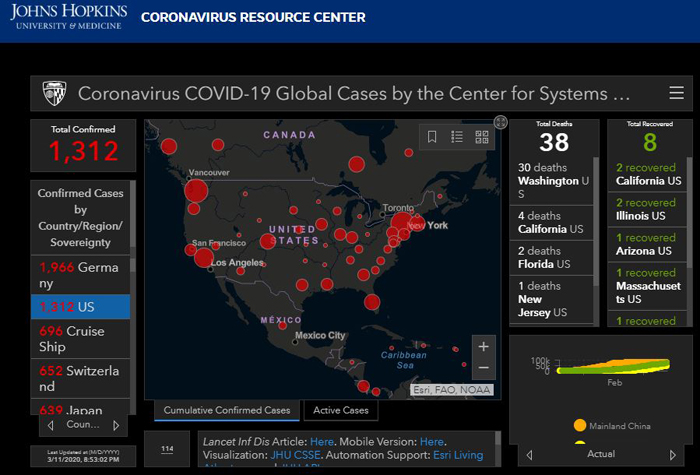Select 30 deaths Washington US entry
Screen dimensions: 700x475
point(551,181)
